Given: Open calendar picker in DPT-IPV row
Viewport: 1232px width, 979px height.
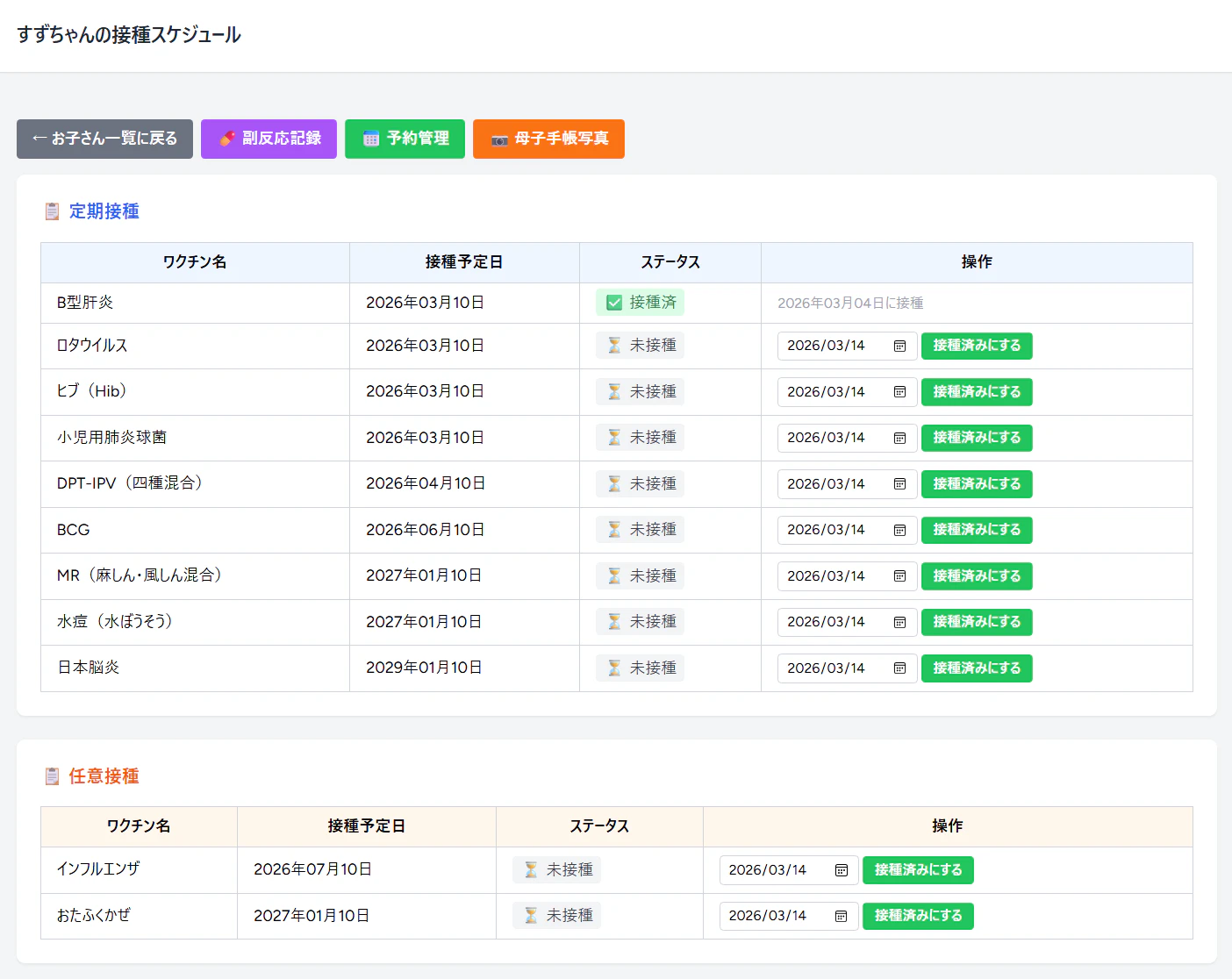Looking at the screenshot, I should 899,484.
